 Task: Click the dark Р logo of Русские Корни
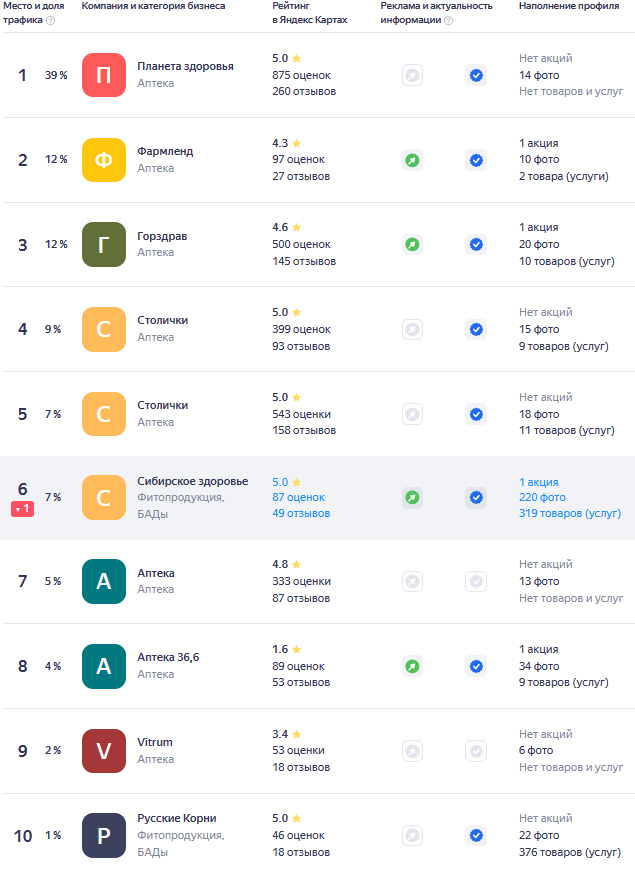pyautogui.click(x=104, y=835)
